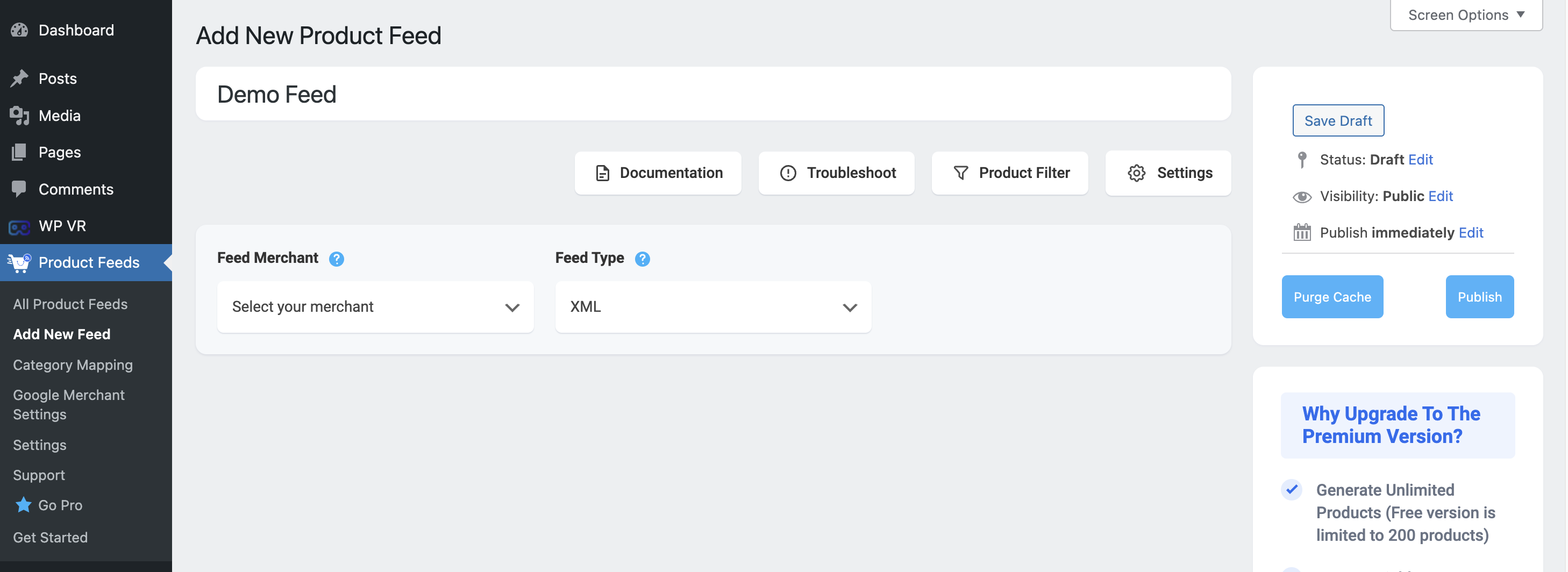Save the feed as draft
Image resolution: width=1568 pixels, height=572 pixels.
(x=1338, y=120)
